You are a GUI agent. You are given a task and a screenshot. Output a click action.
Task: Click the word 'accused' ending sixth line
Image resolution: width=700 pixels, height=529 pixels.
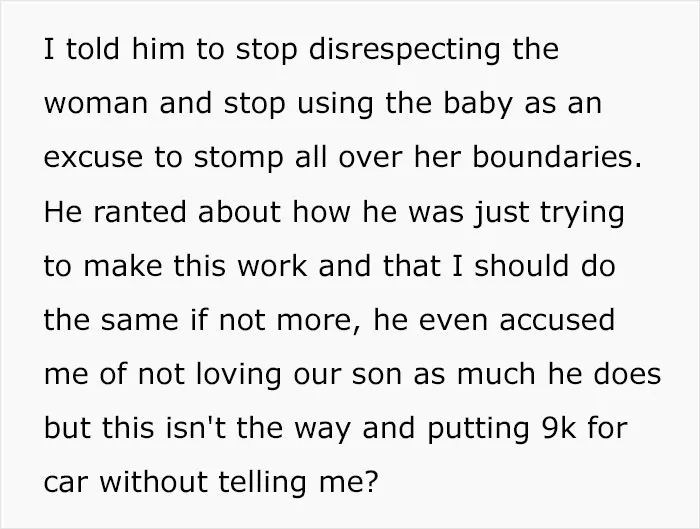click(557, 320)
